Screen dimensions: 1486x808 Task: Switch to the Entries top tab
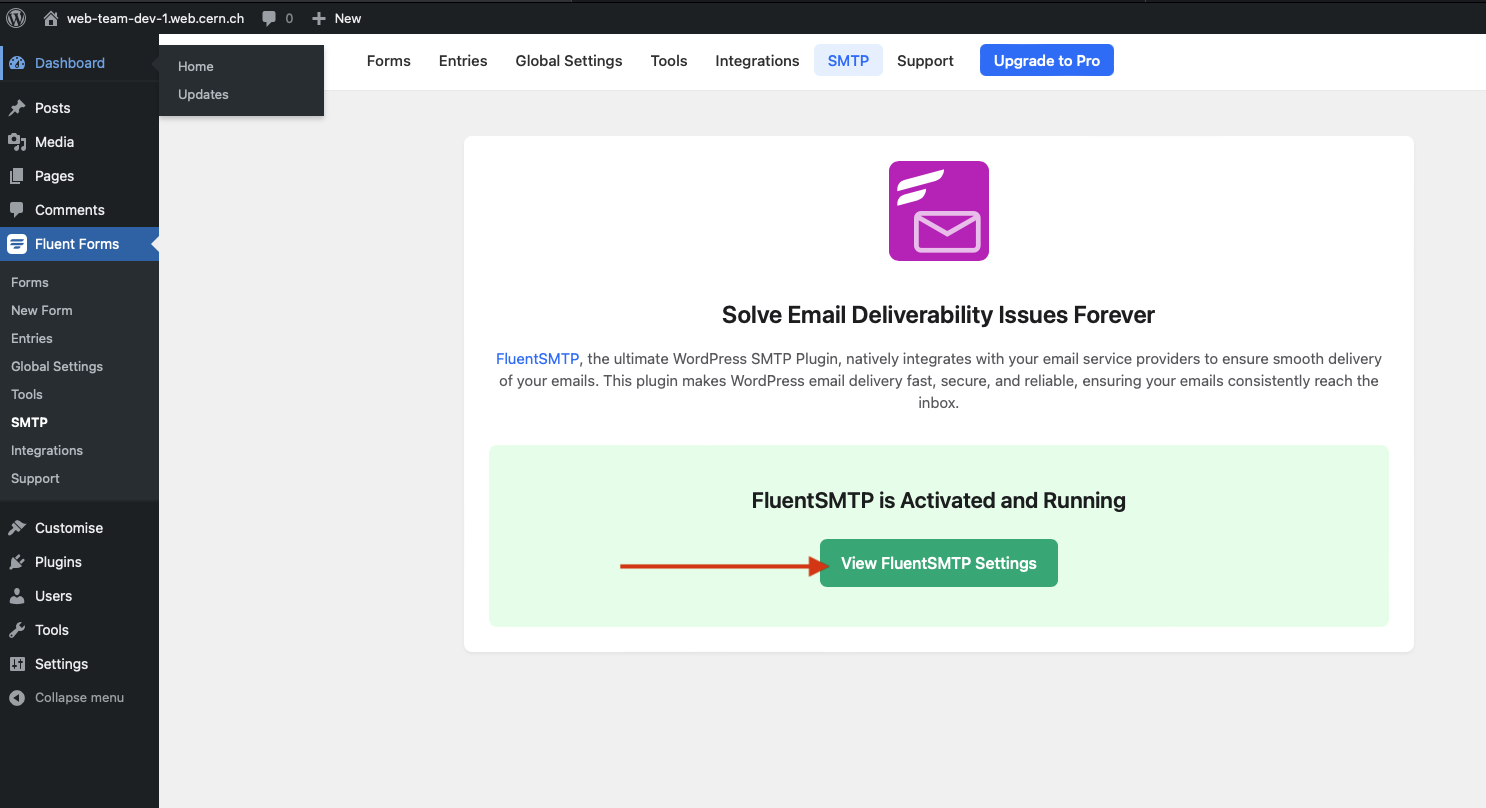463,61
